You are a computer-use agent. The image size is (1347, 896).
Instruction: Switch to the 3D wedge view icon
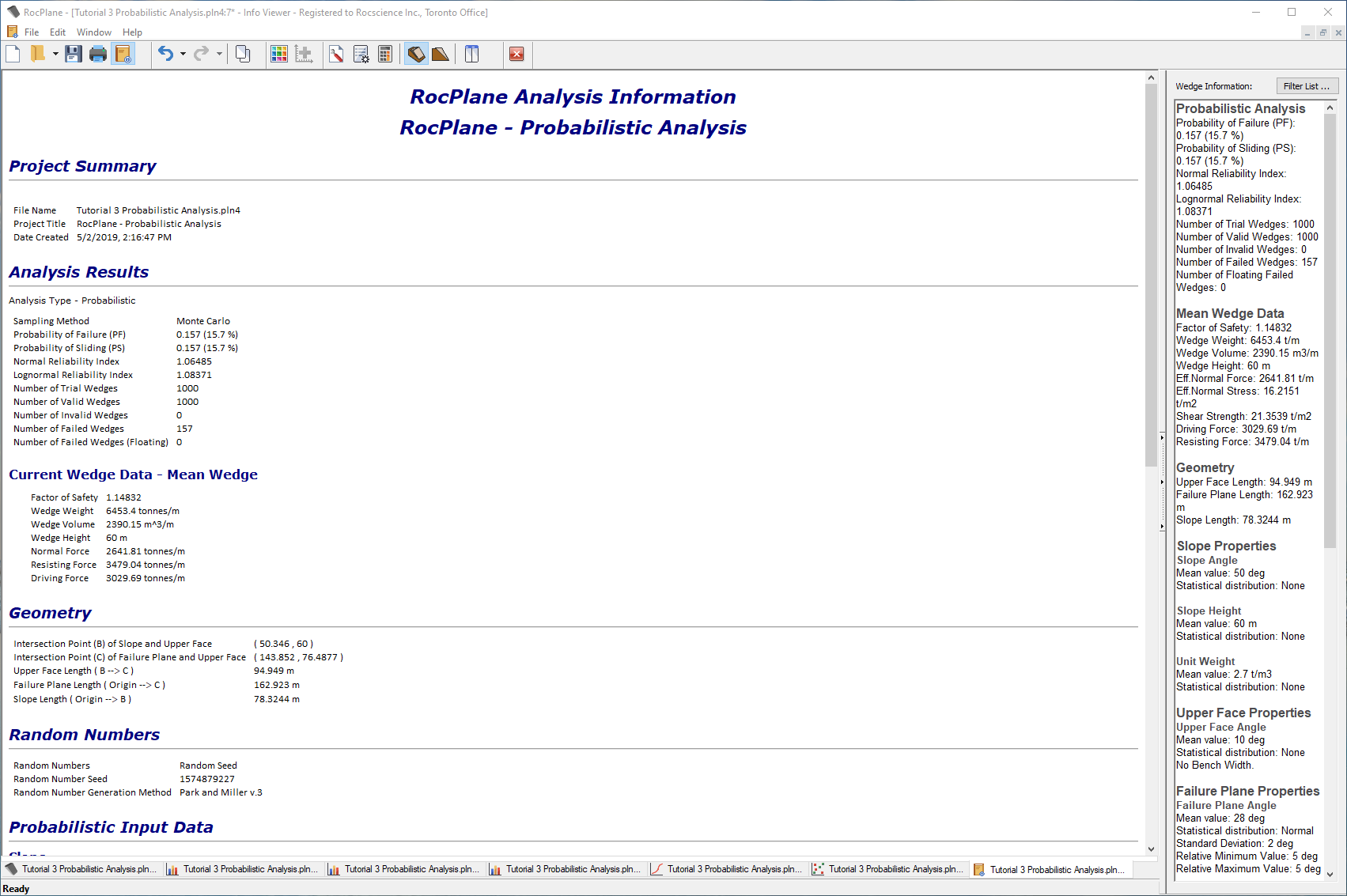pyautogui.click(x=416, y=54)
